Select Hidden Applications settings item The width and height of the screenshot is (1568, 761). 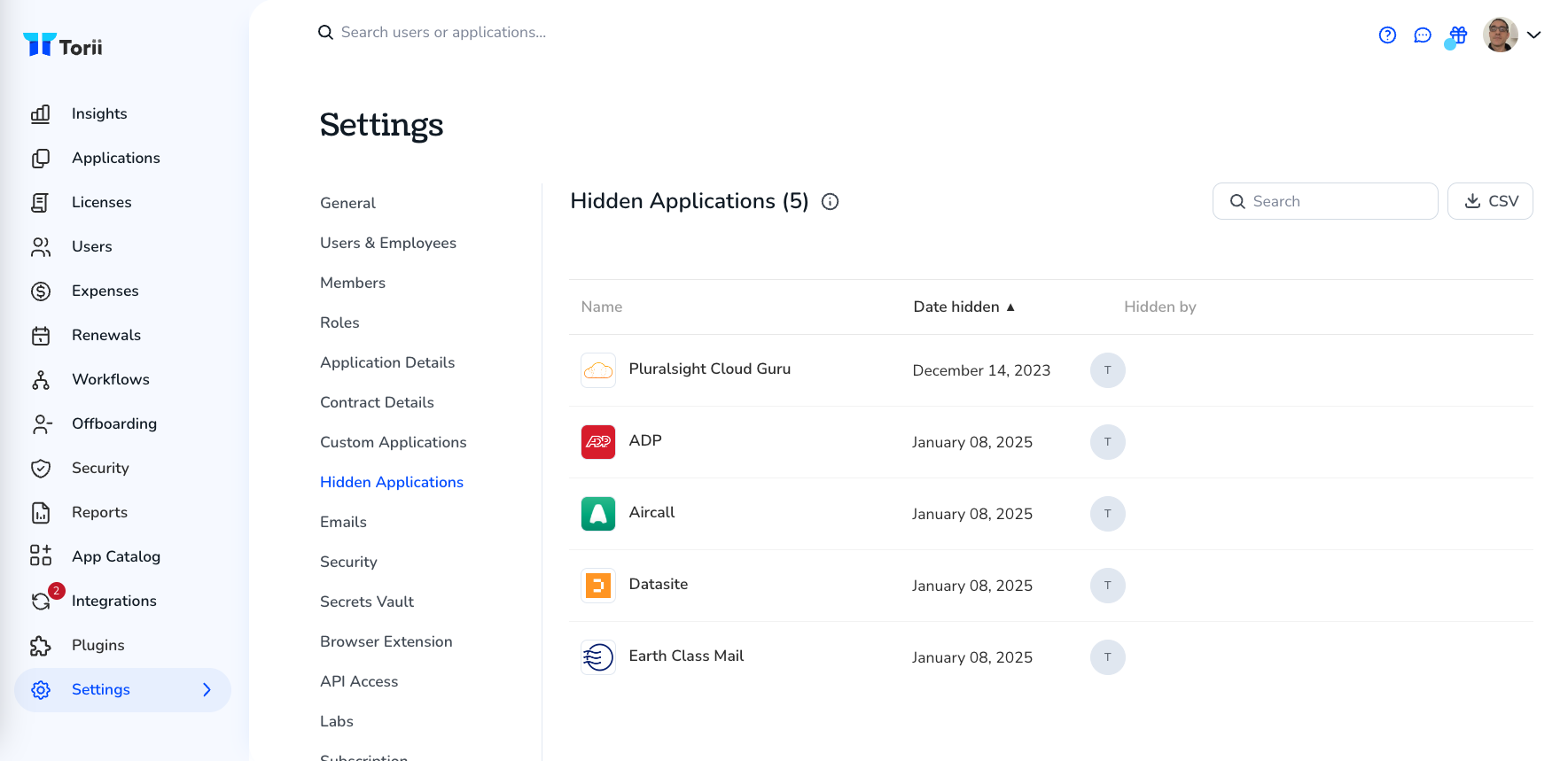[392, 482]
